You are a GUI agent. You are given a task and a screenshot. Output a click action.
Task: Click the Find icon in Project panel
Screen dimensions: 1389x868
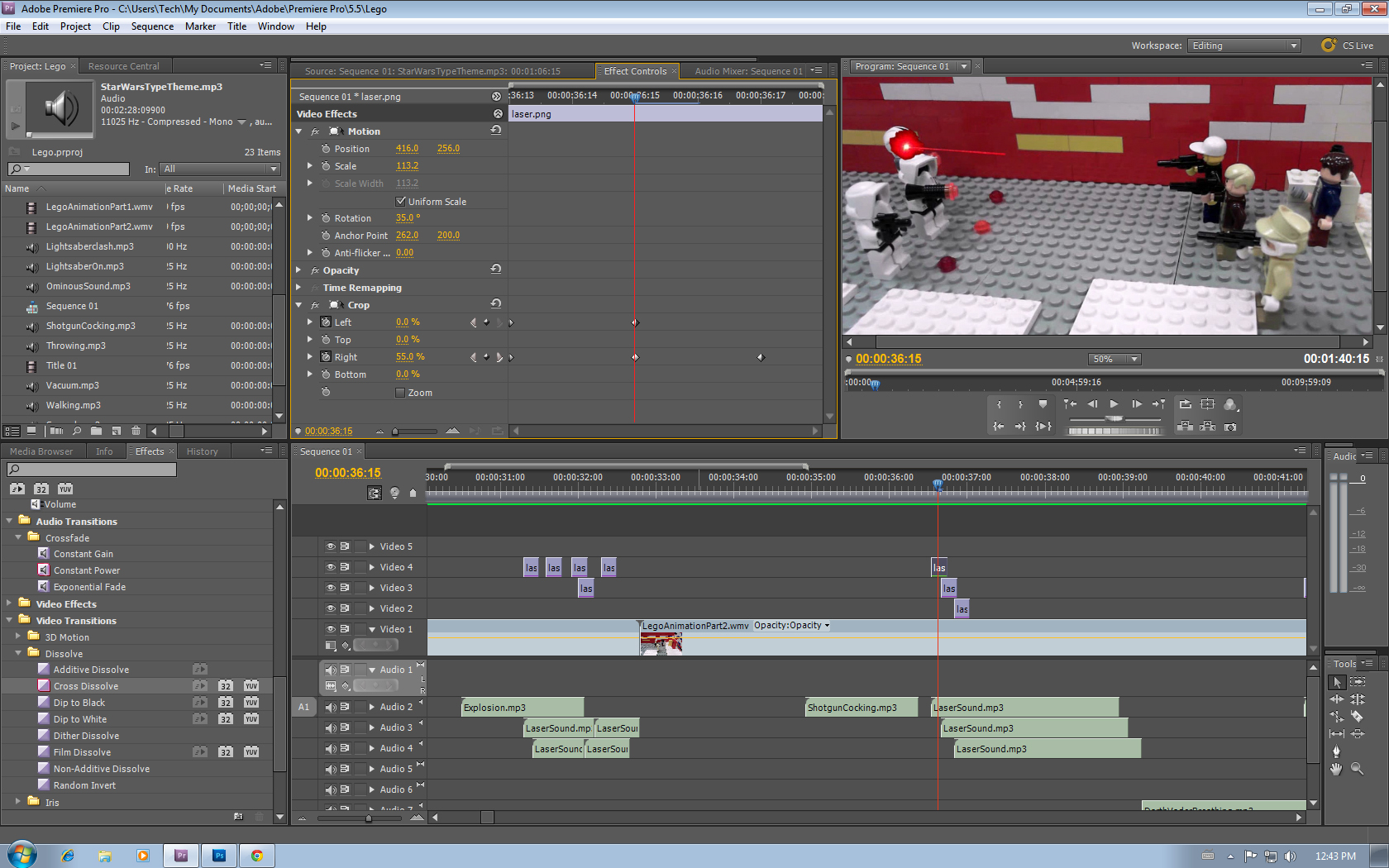77,431
